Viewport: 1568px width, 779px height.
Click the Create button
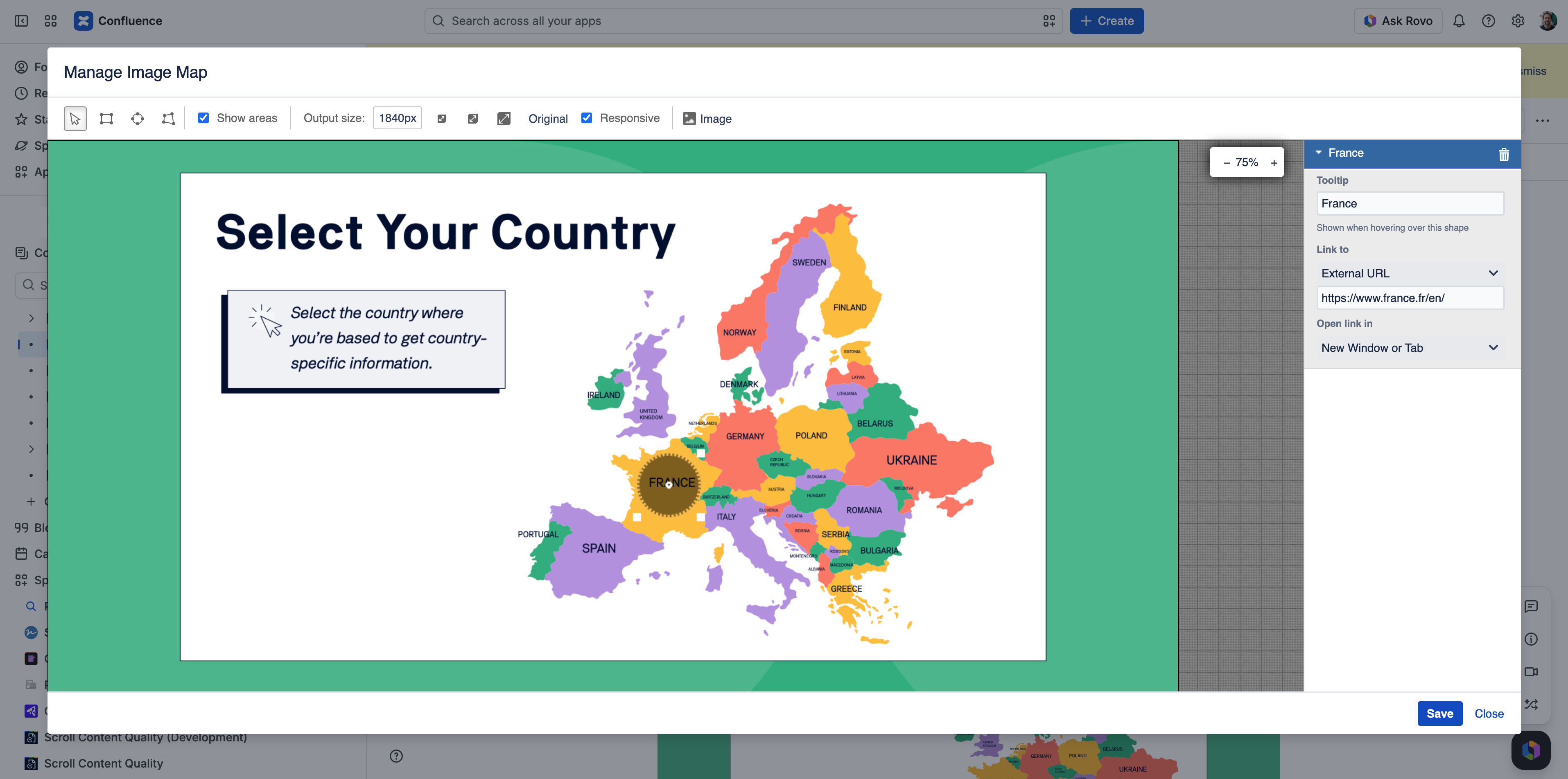pos(1107,21)
